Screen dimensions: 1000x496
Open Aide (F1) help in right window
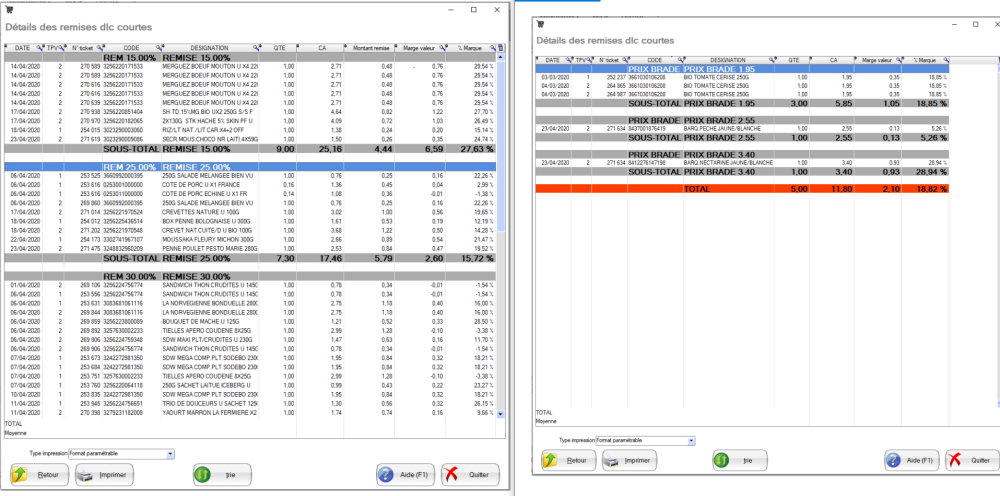click(910, 460)
